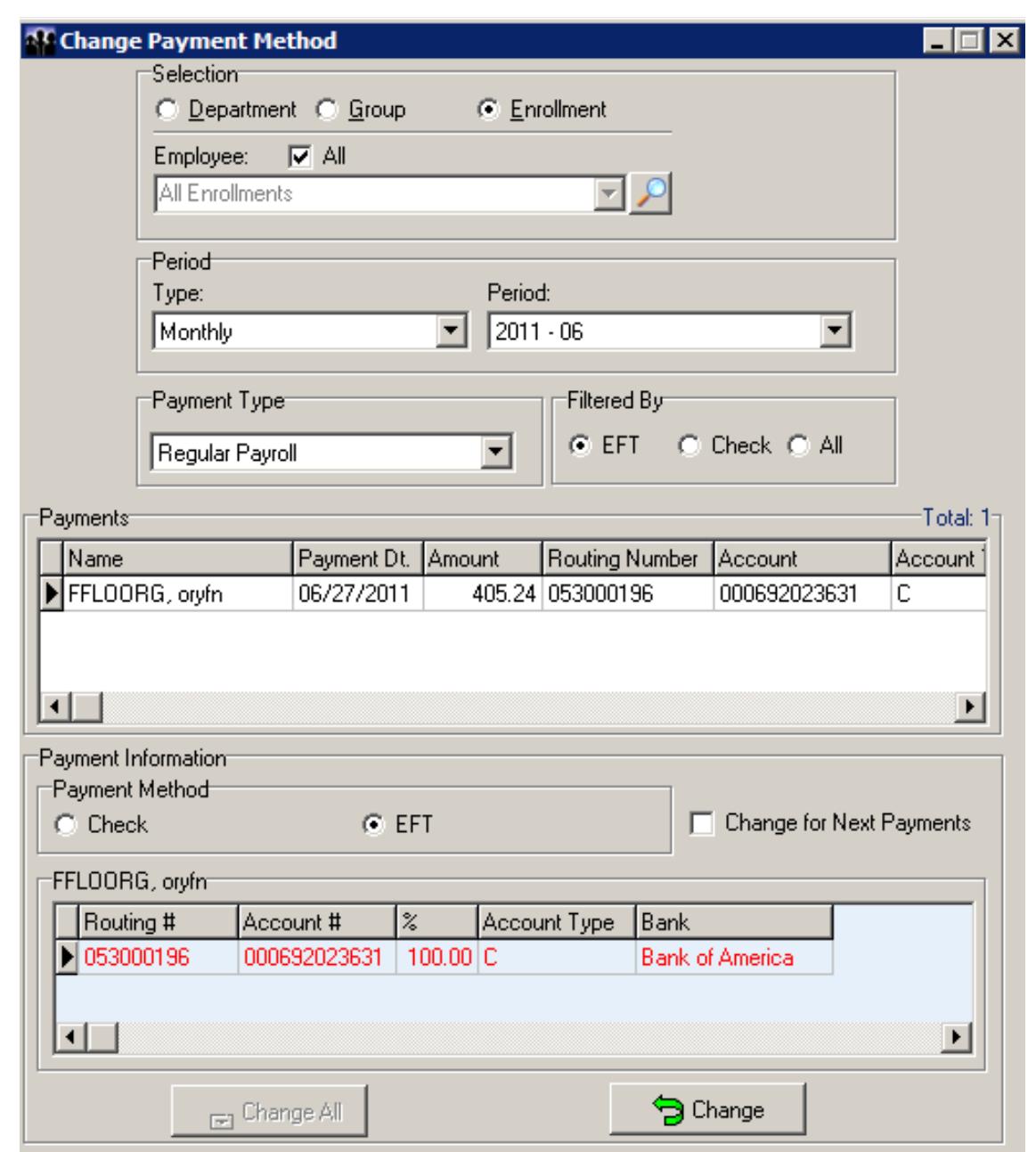This screenshot has height=1152, width=1036.
Task: Enable Change for Next Payments checkbox
Action: point(703,824)
